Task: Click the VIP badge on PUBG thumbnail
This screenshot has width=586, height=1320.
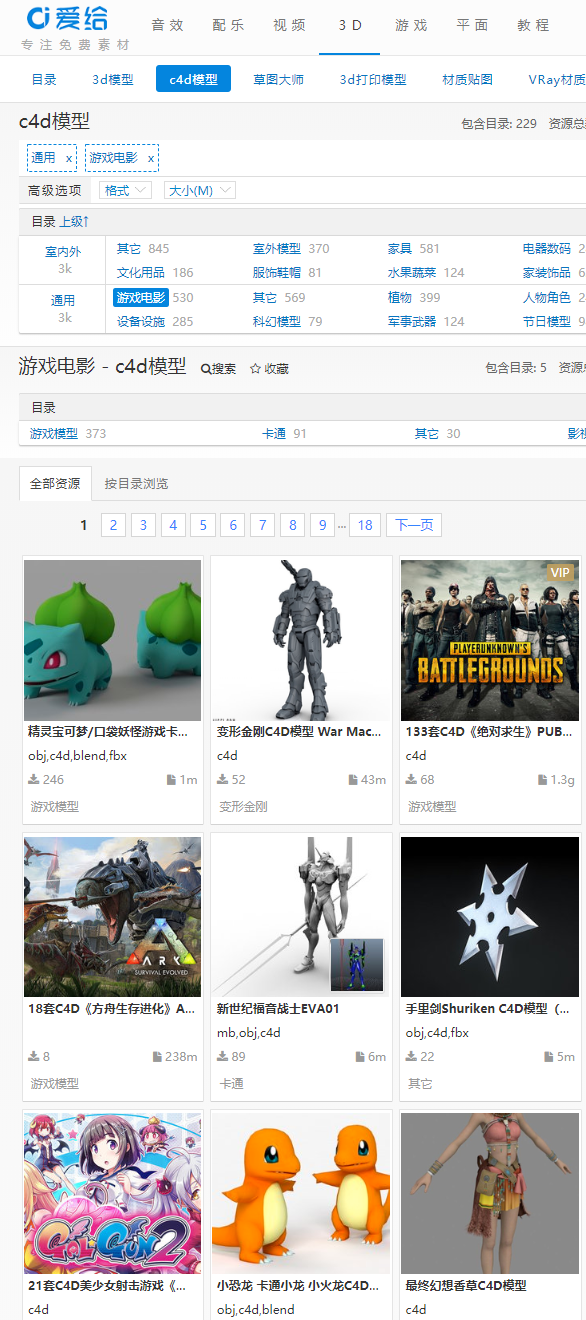Action: point(561,573)
